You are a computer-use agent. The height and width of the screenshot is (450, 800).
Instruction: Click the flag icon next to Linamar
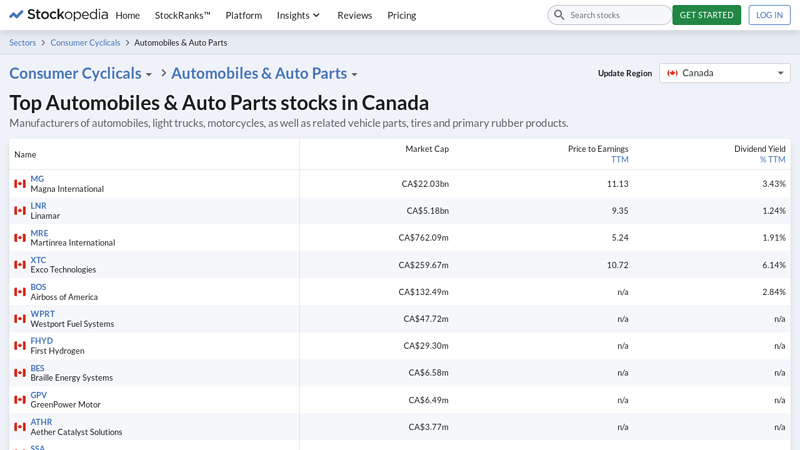tap(20, 211)
